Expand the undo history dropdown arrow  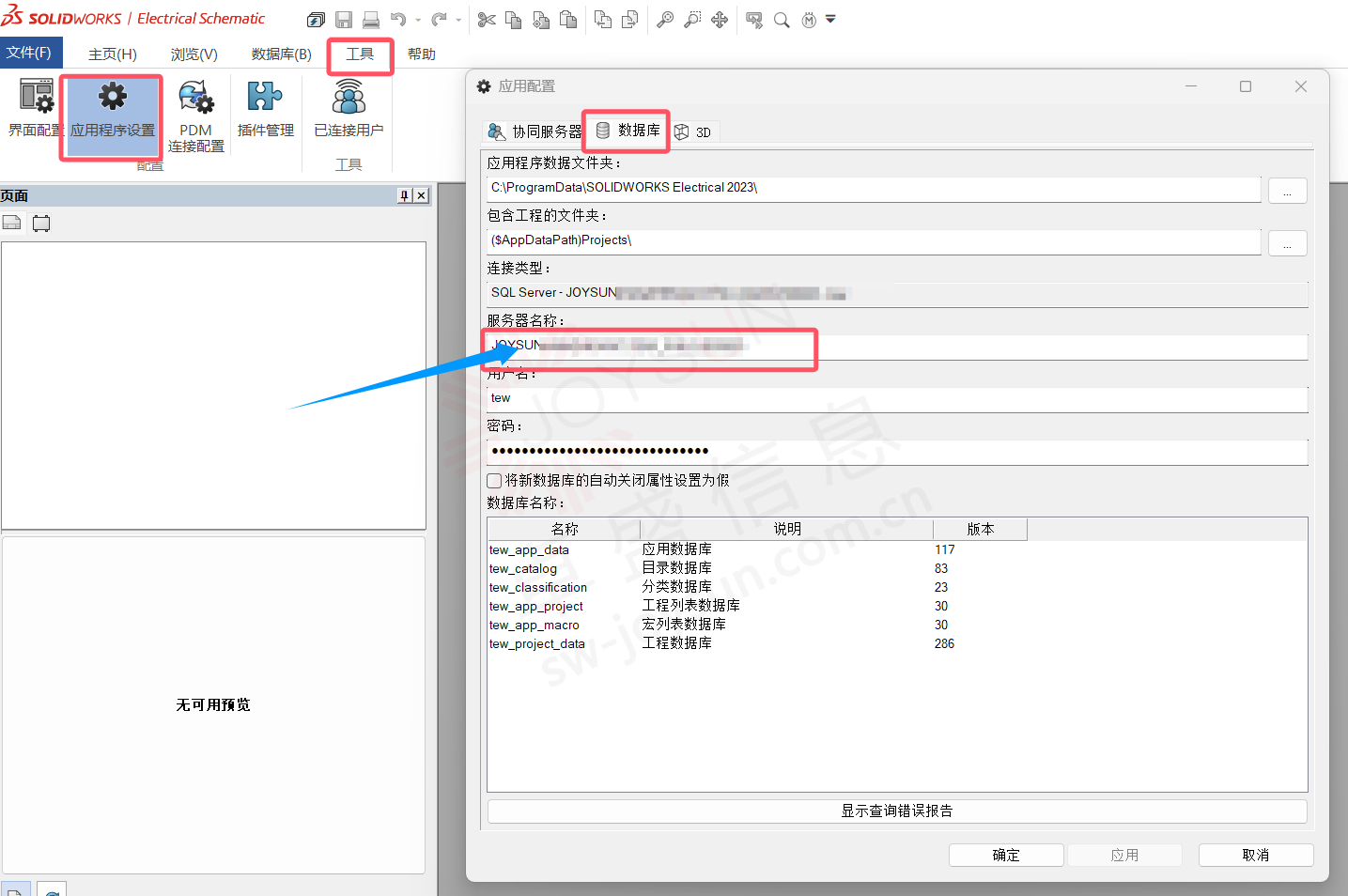point(418,20)
